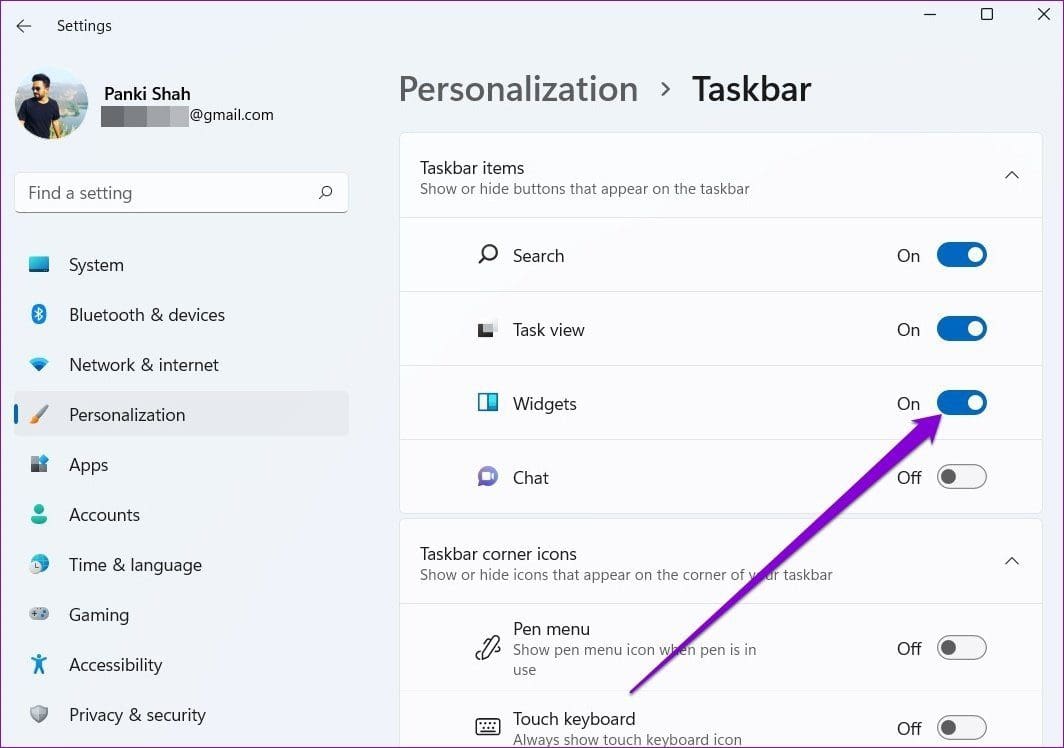Image resolution: width=1064 pixels, height=748 pixels.
Task: Open Personalization from the breadcrumb
Action: [x=518, y=89]
